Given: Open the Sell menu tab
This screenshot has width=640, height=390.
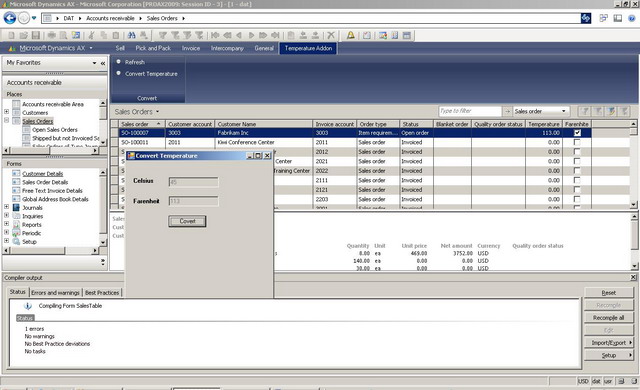Looking at the screenshot, I should pos(120,48).
